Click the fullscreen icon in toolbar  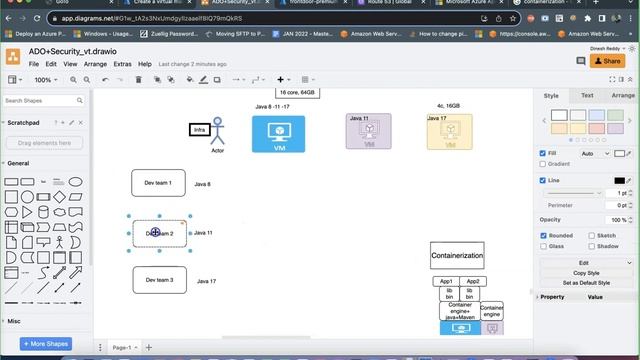click(612, 80)
